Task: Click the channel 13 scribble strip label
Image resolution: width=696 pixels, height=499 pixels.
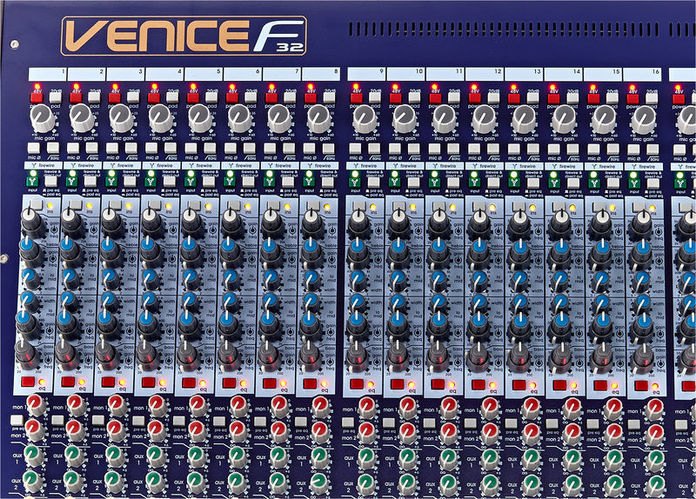Action: 524,74
